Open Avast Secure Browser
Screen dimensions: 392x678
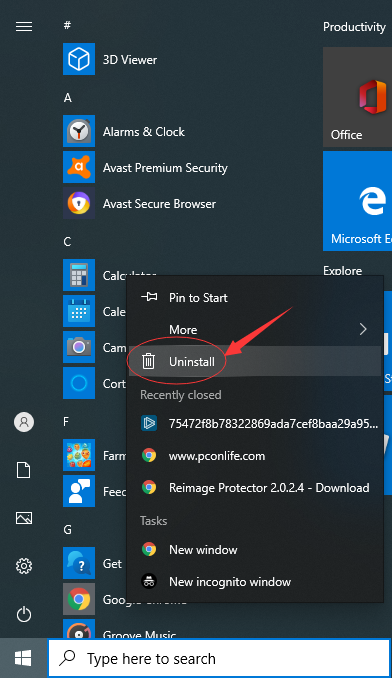pos(159,204)
